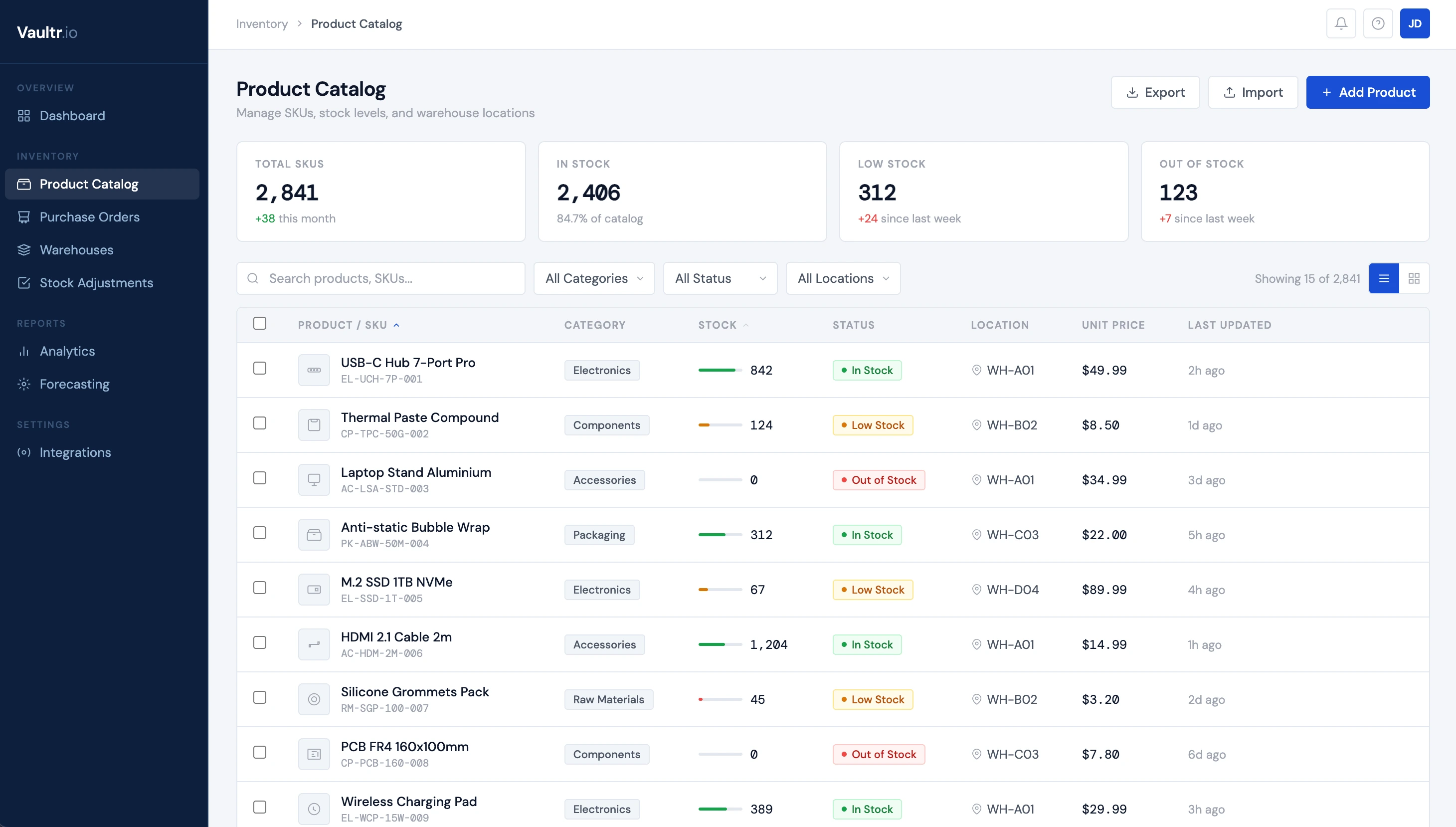Click the Analytics bar chart icon
Image resolution: width=1456 pixels, height=827 pixels.
pos(24,351)
